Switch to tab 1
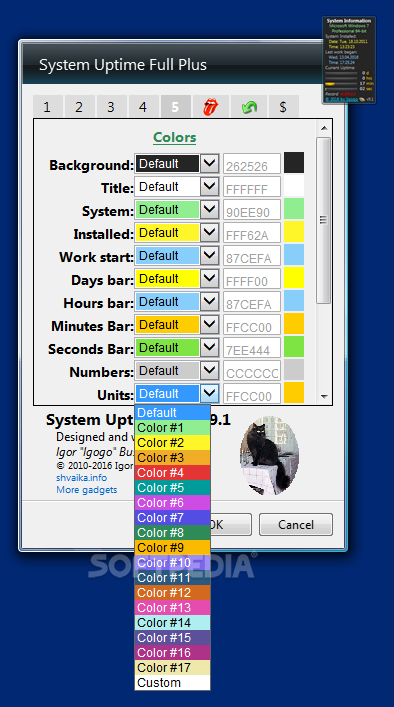 (47, 106)
